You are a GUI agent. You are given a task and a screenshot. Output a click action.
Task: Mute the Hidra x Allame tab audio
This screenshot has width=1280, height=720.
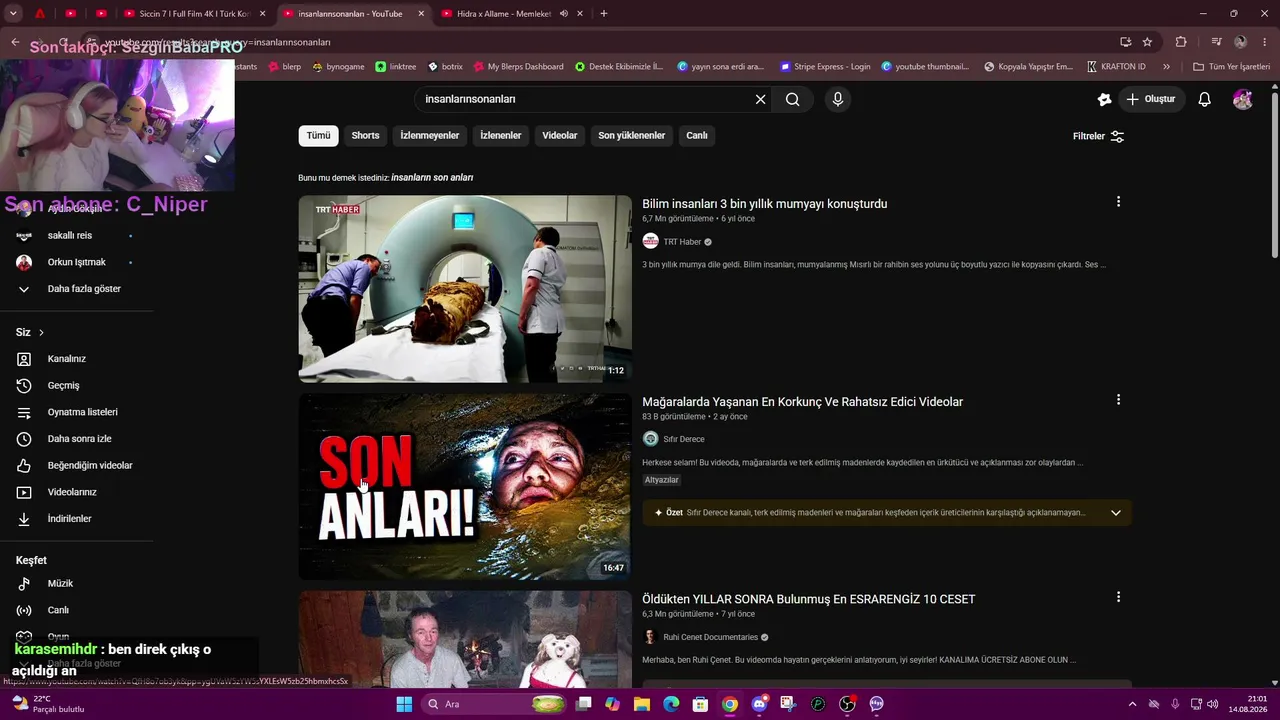coord(564,14)
